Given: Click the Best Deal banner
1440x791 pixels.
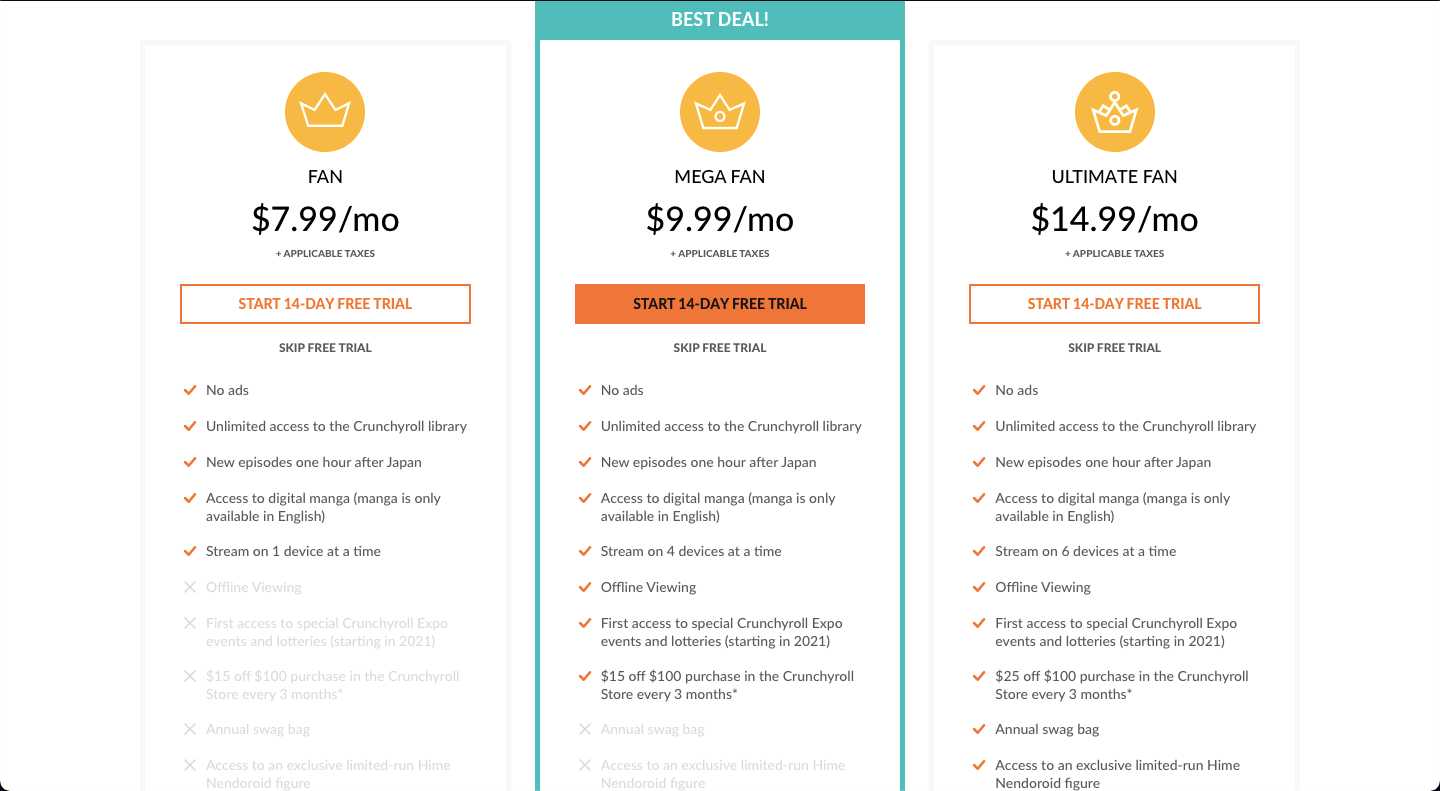Looking at the screenshot, I should point(720,19).
